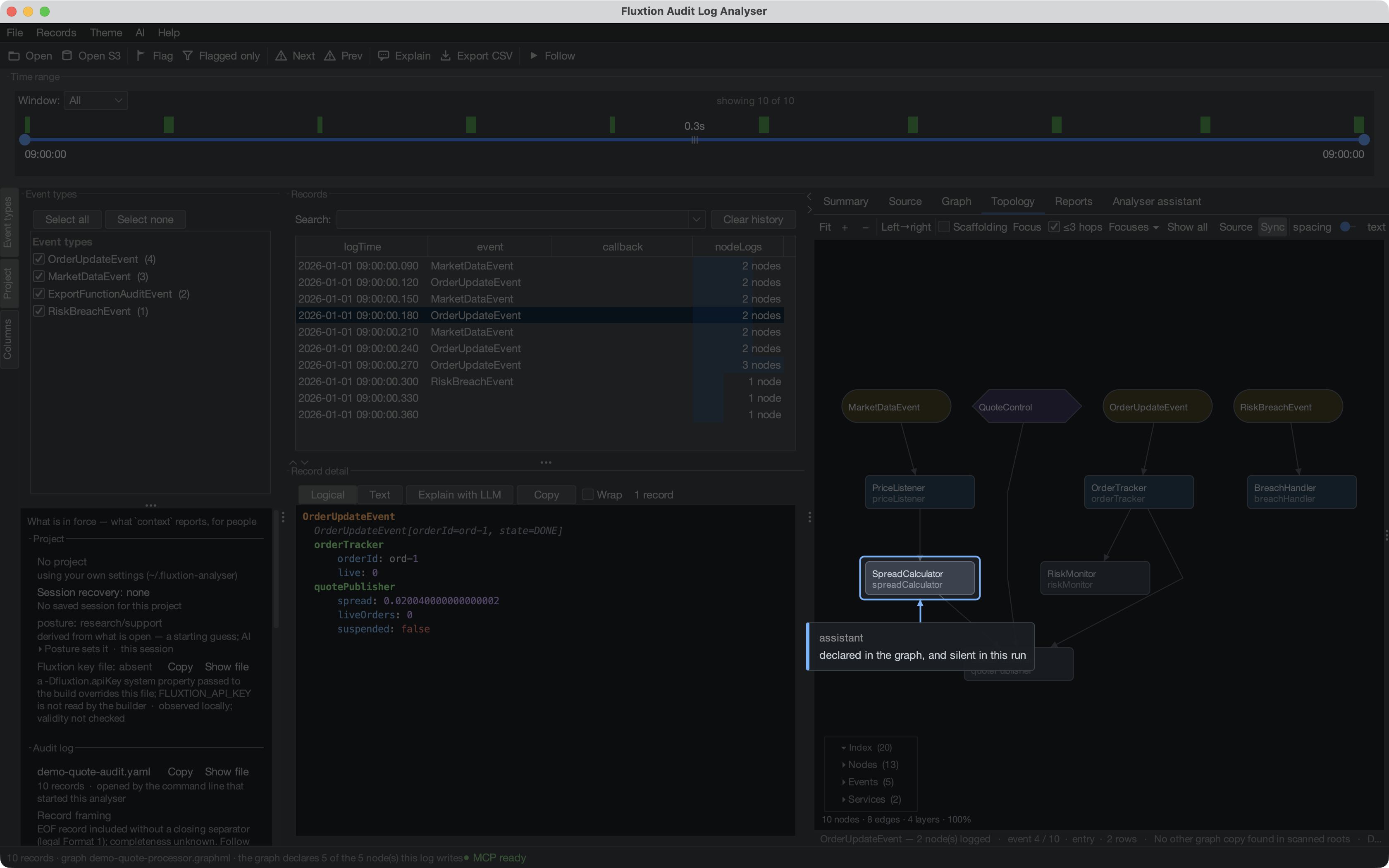
Task: Adjust the spacing slider knob
Action: pos(1345,227)
